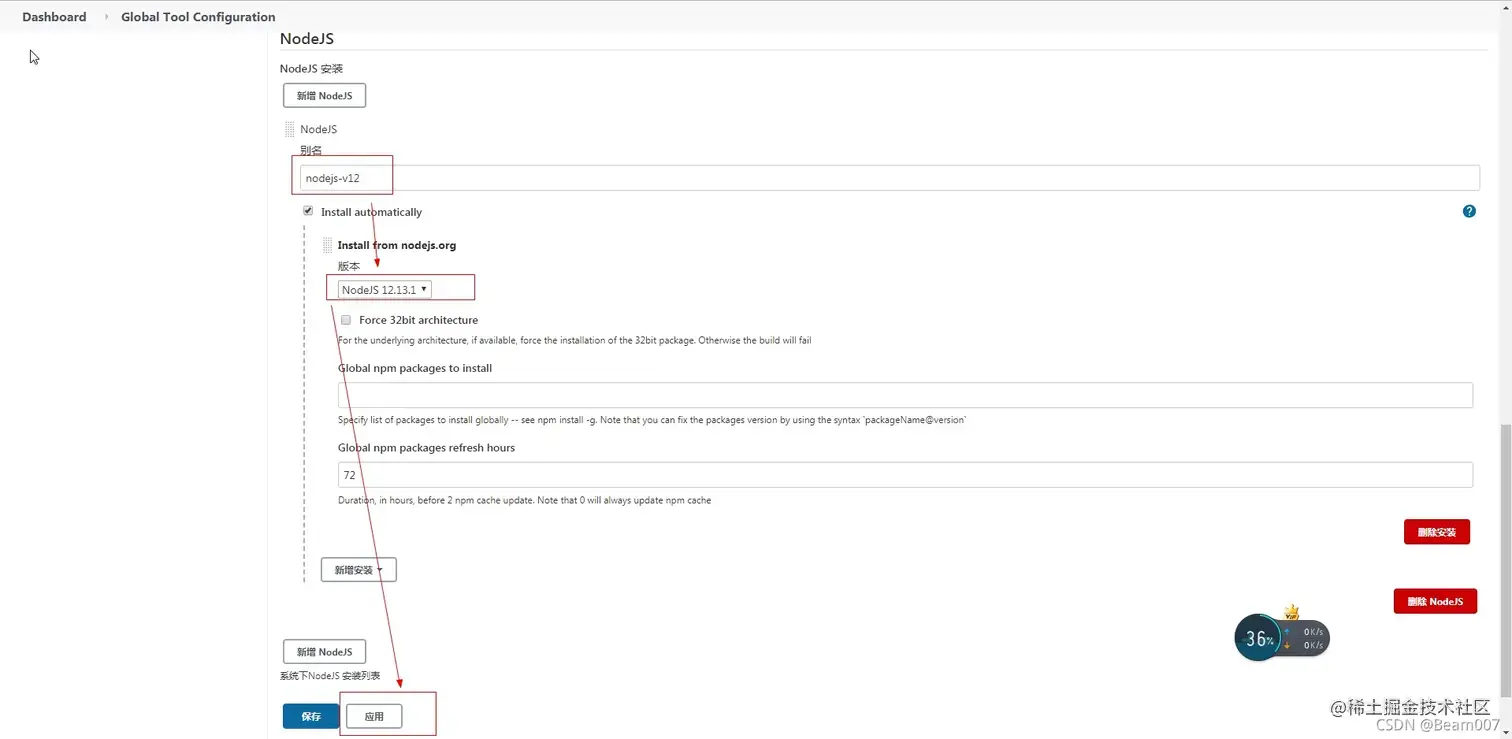Go to Dashboard breadcrumb
The width and height of the screenshot is (1512, 739).
click(54, 17)
